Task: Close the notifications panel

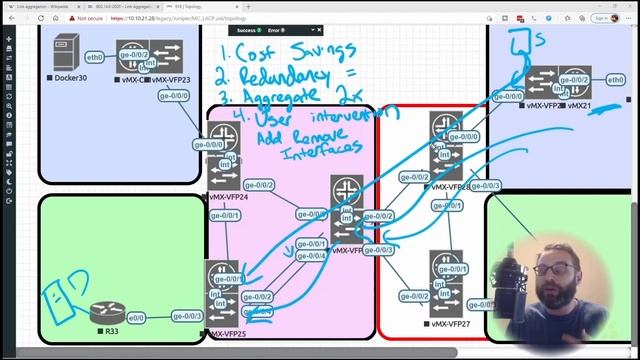Action: [x=319, y=30]
